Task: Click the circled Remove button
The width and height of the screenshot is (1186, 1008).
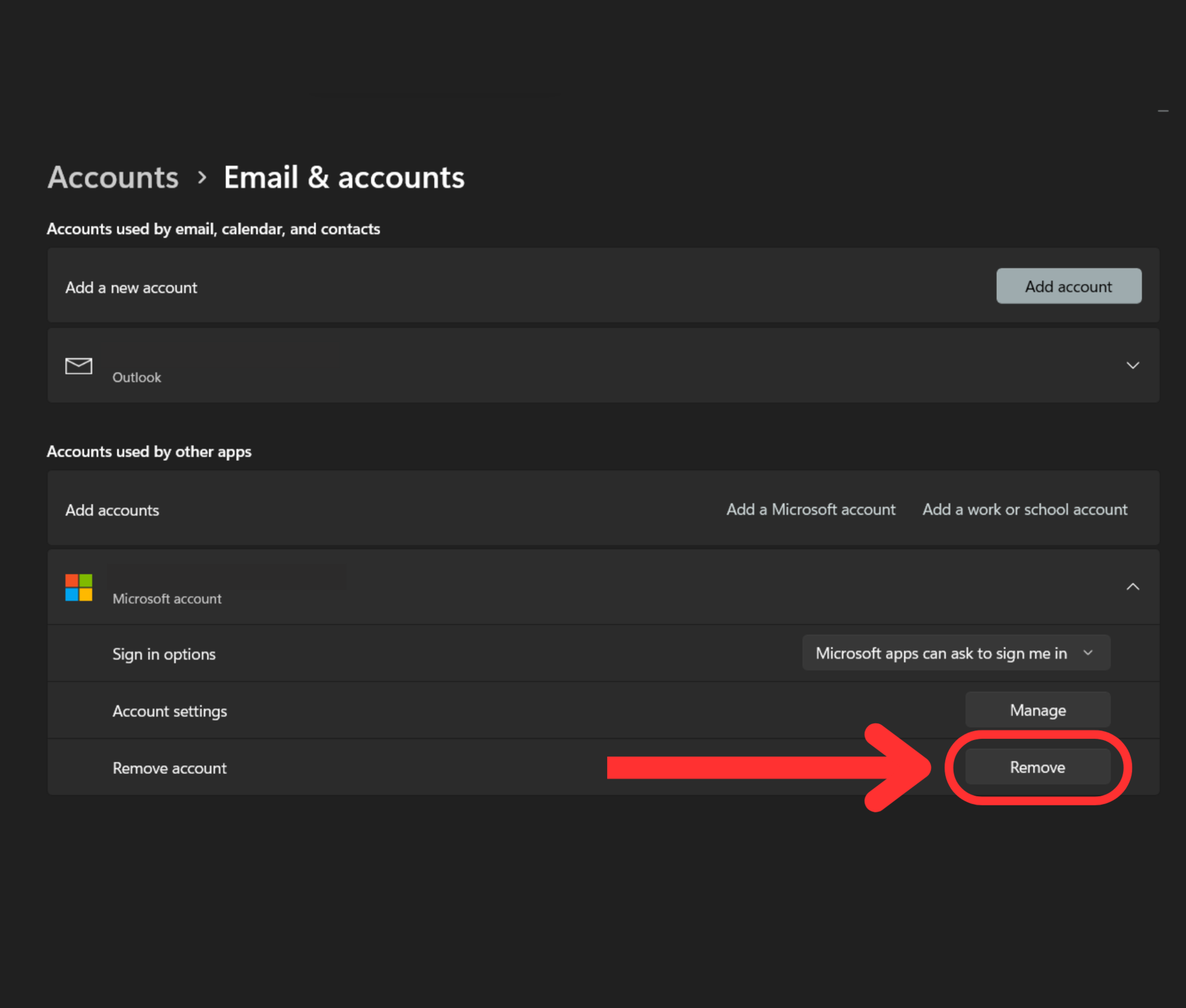Action: point(1037,767)
